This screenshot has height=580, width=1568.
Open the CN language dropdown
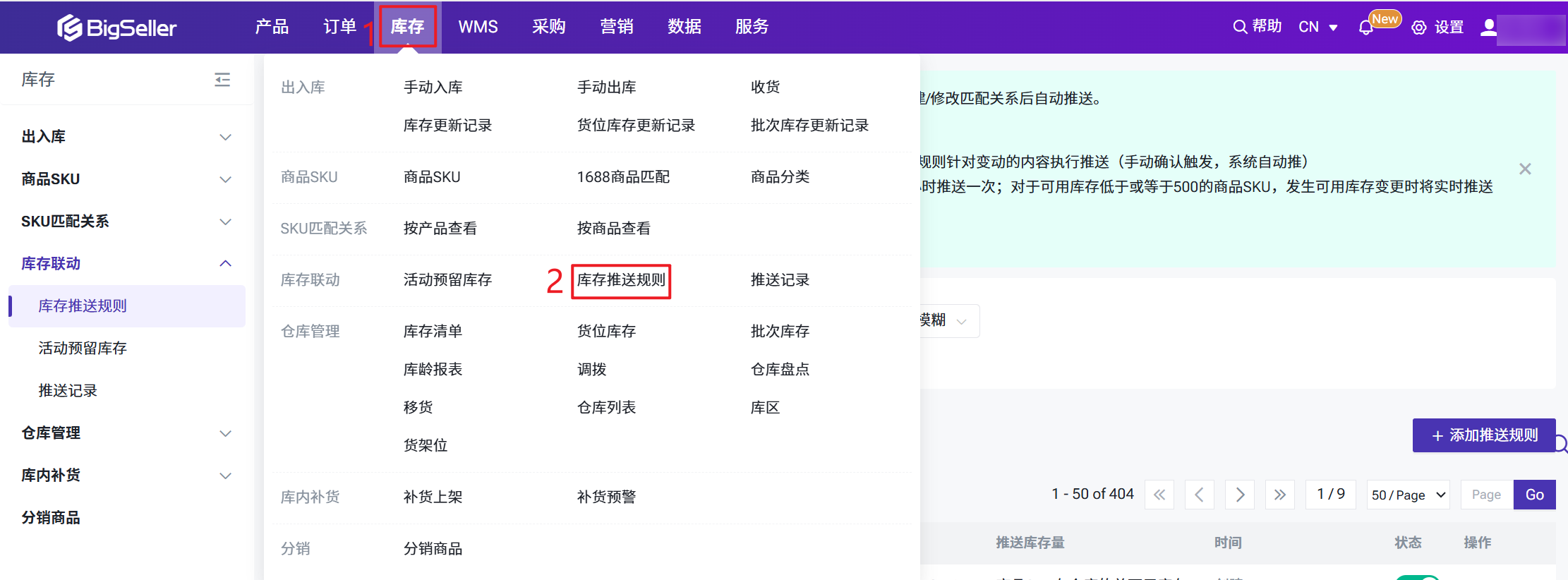(1317, 27)
